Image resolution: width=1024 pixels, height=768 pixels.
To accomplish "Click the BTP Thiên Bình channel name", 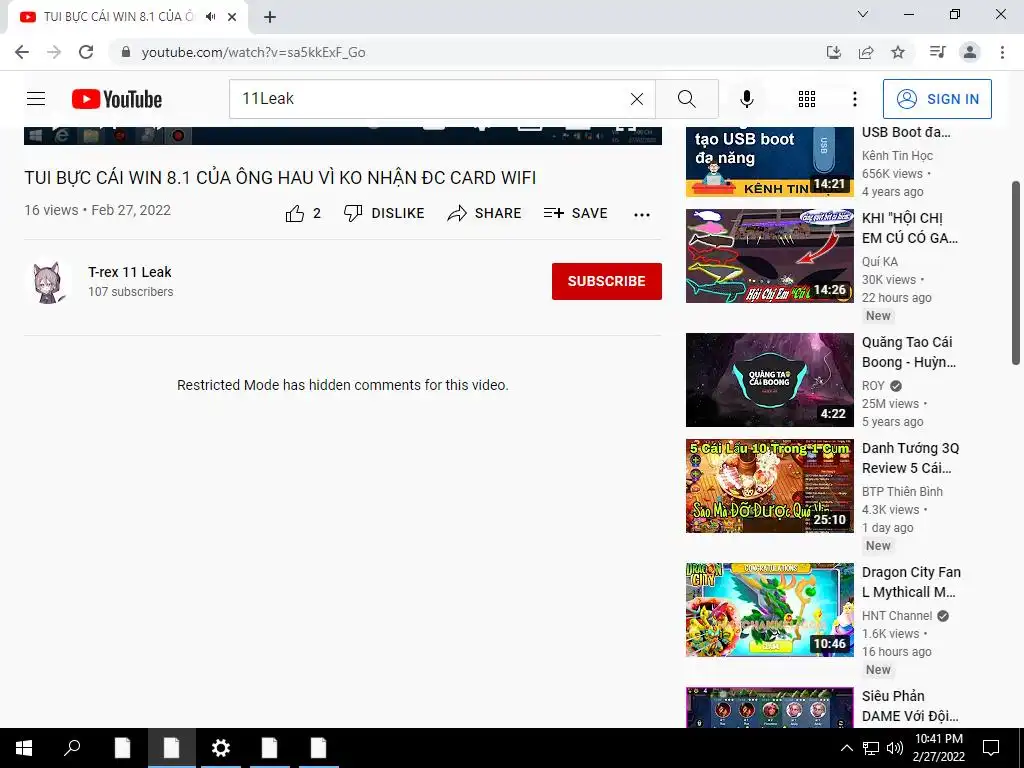I will click(x=902, y=491).
